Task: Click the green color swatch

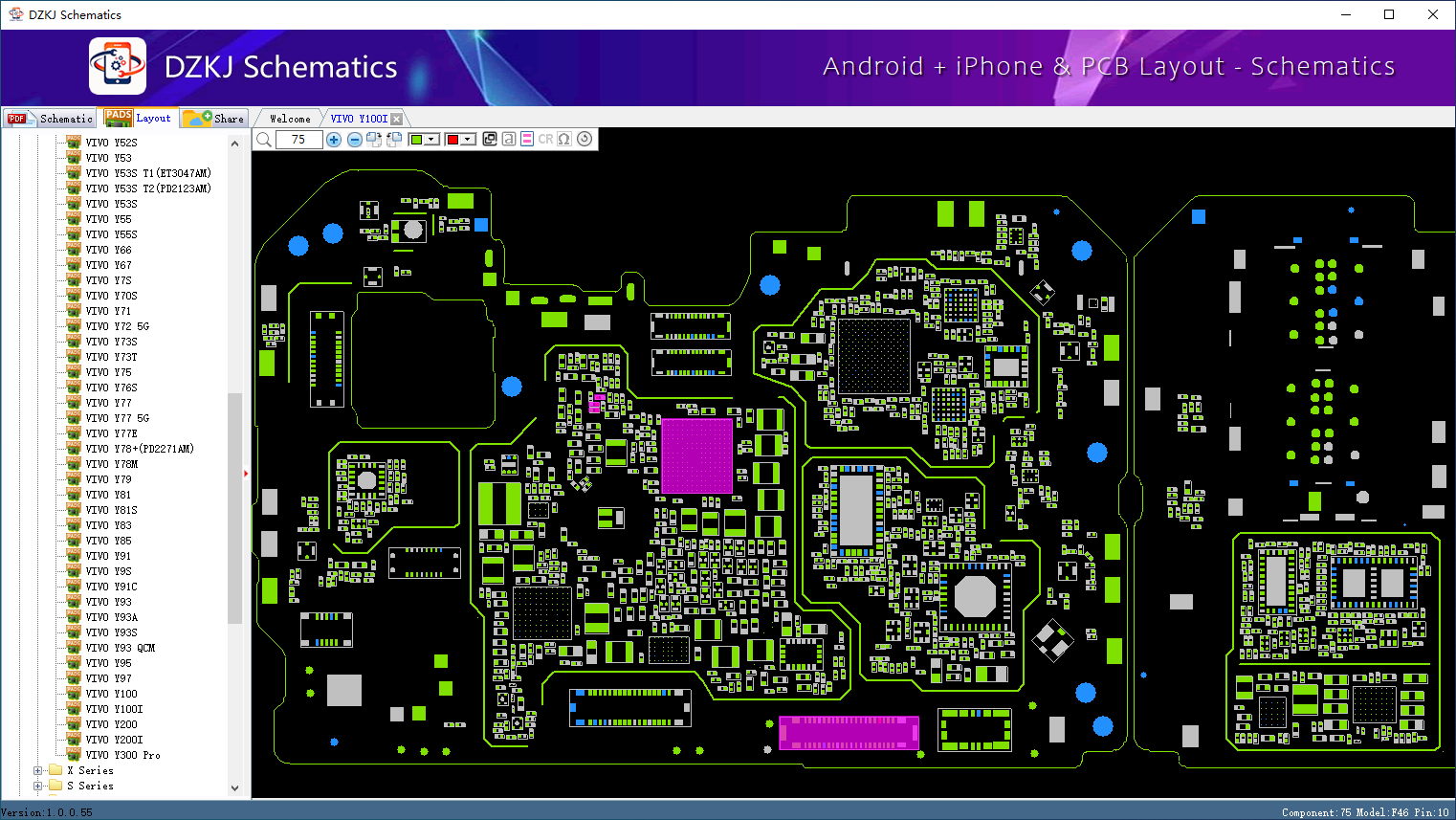Action: click(x=416, y=140)
